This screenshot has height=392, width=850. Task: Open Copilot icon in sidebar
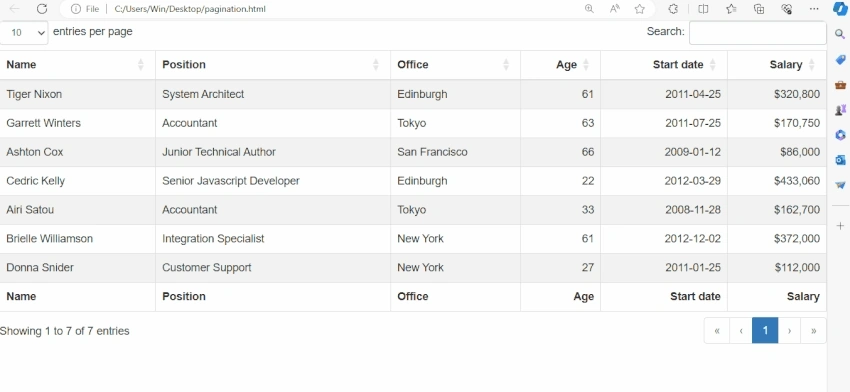(x=840, y=9)
